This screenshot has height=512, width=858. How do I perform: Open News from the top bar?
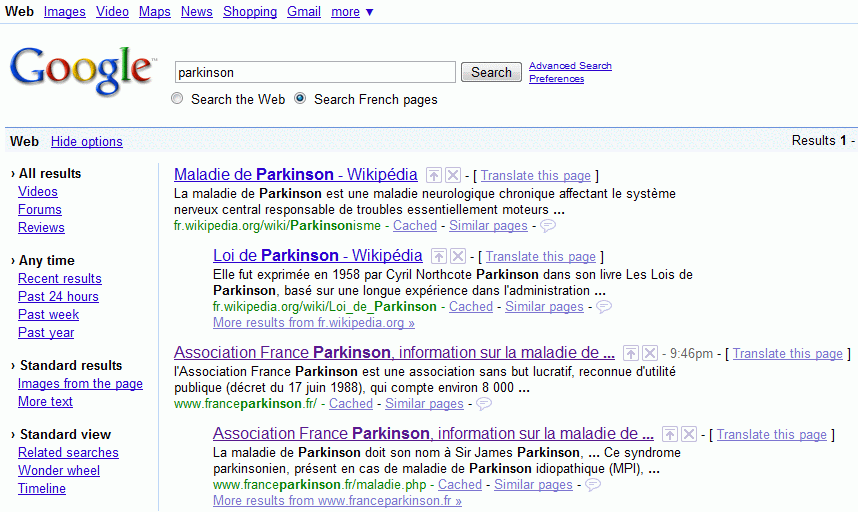(x=196, y=11)
